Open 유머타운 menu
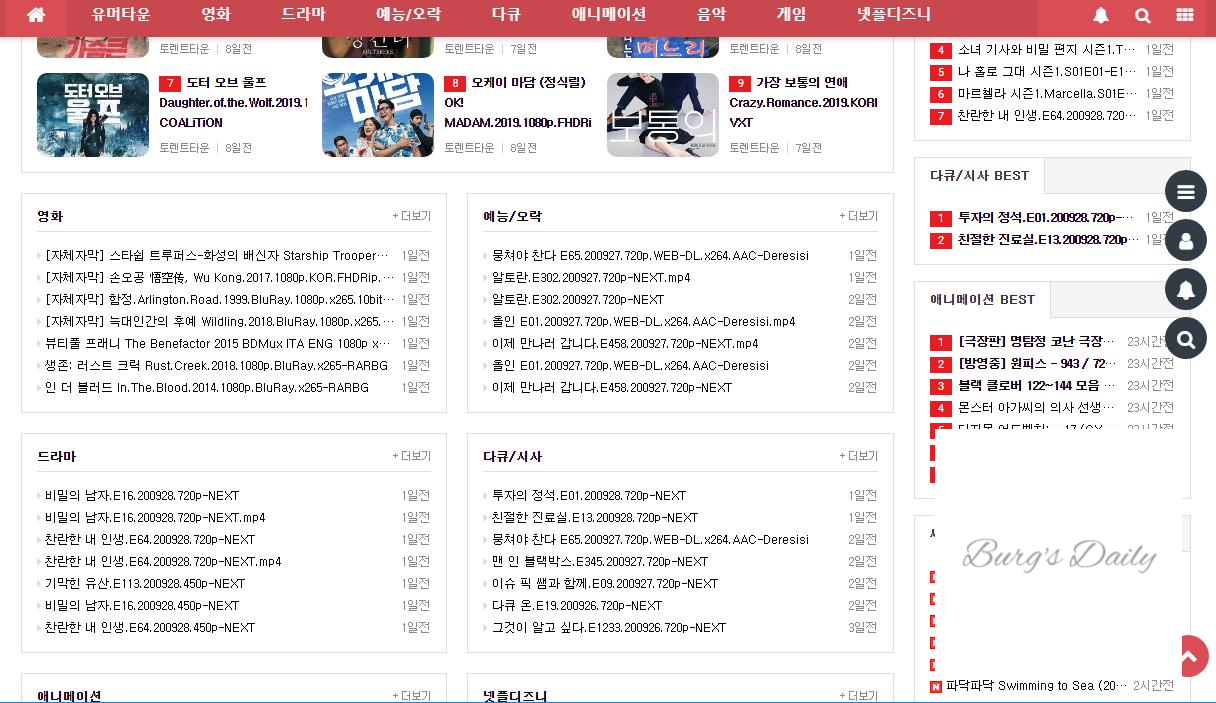The width and height of the screenshot is (1216, 703). pos(121,14)
